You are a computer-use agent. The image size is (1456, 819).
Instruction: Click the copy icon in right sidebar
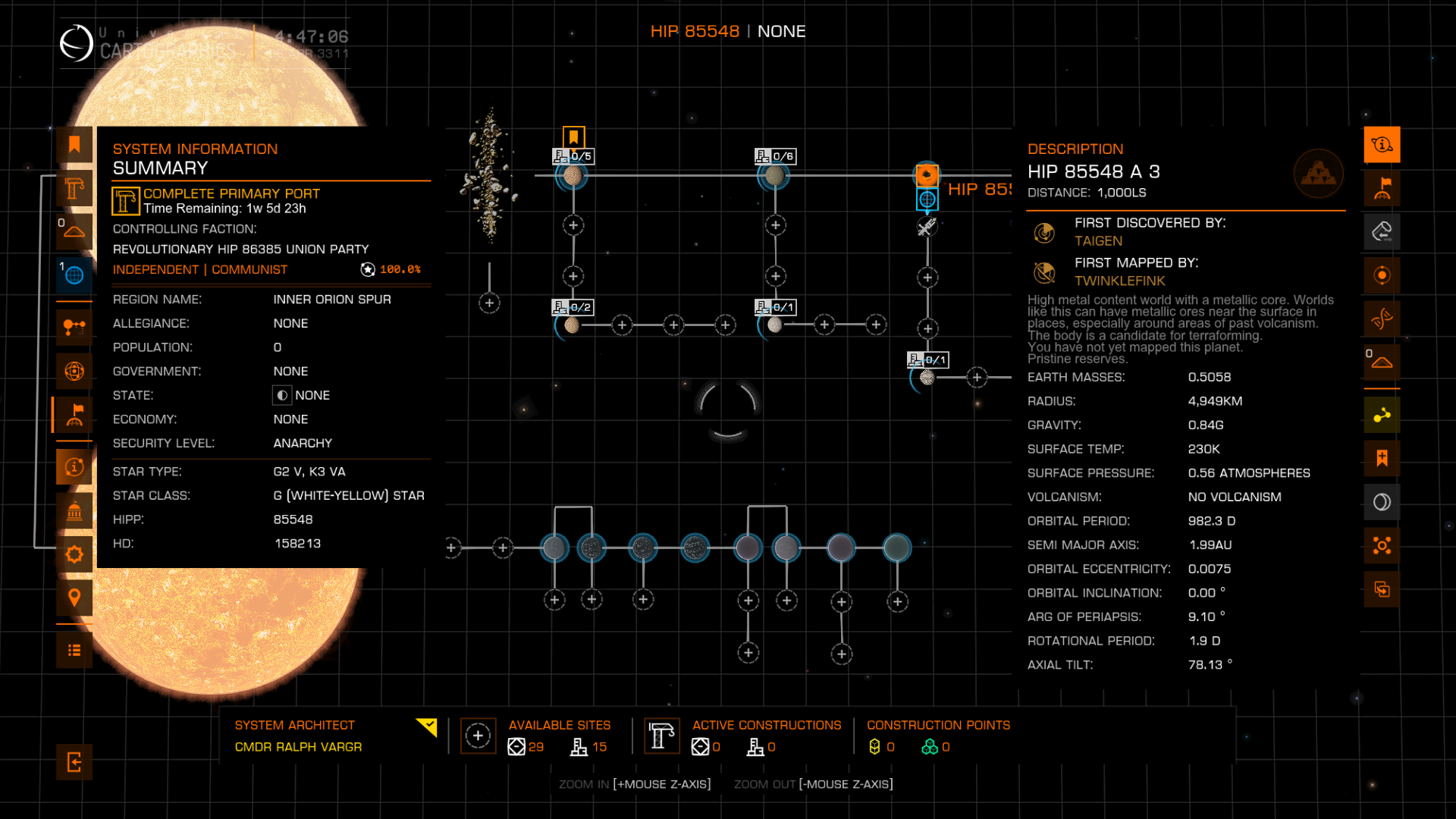[x=1382, y=589]
